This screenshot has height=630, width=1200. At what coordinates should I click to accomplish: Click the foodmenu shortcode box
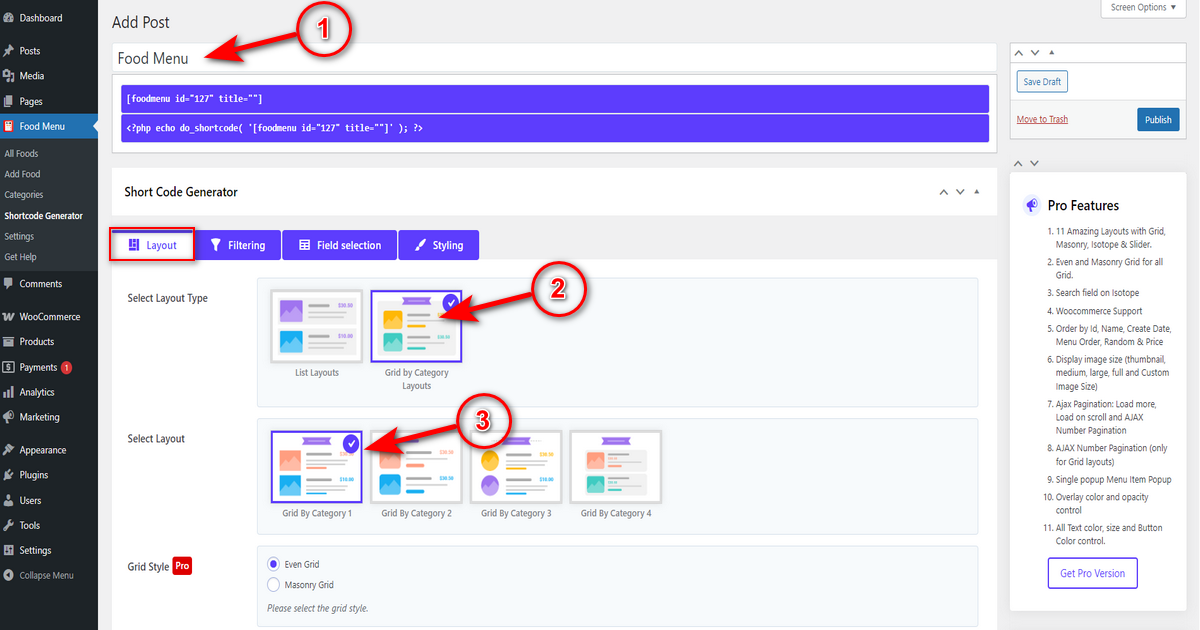click(x=555, y=98)
